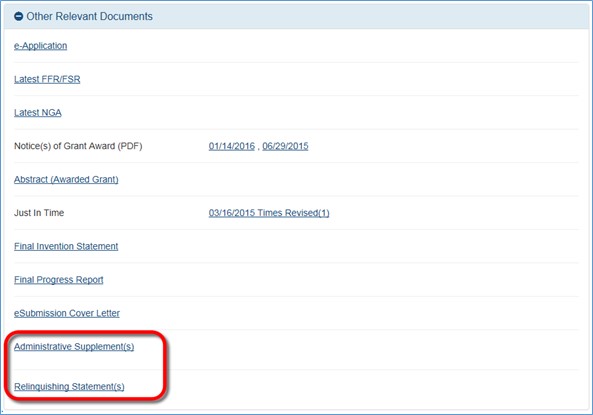Open the e-Application link
This screenshot has height=415, width=593.
[x=40, y=46]
